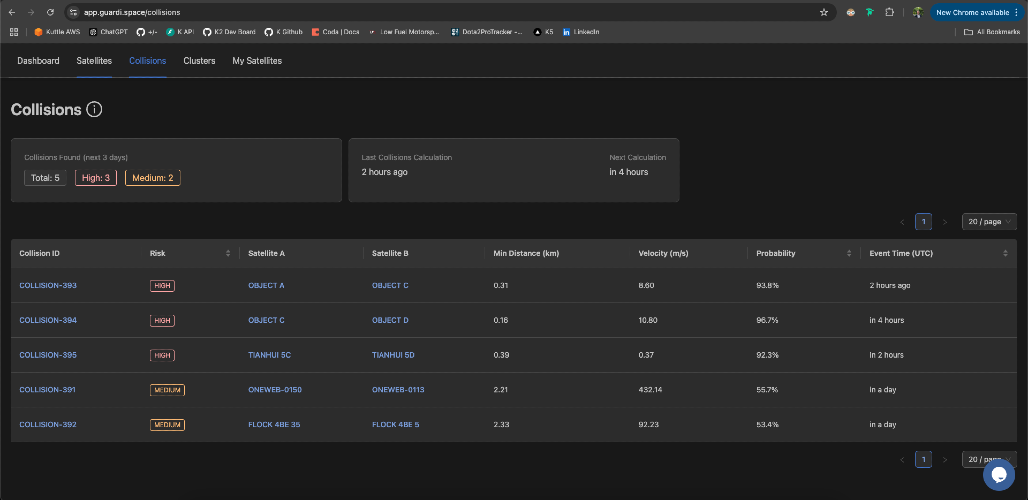Switch to the Clusters tab
Screen dimensions: 1028x500
[199, 61]
